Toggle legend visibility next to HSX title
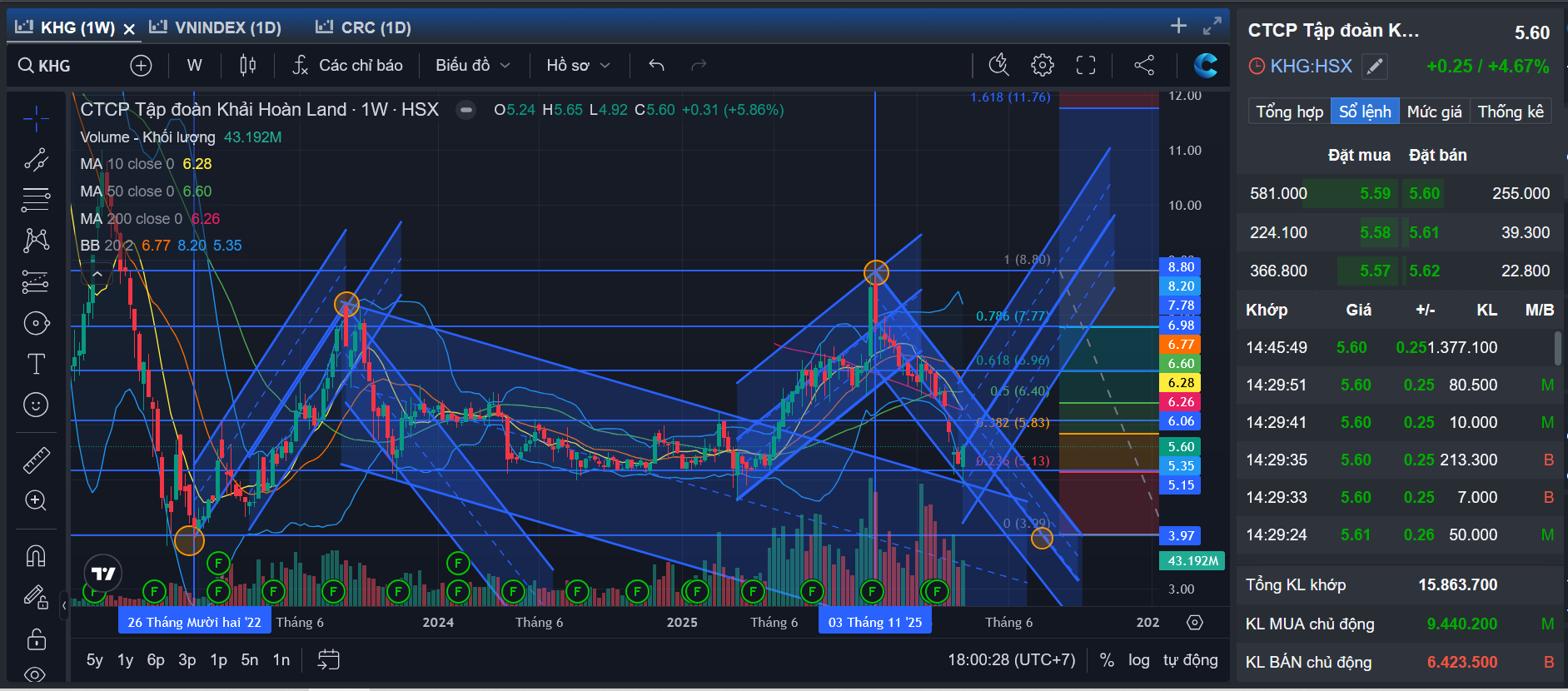This screenshot has height=691, width=1568. click(466, 110)
